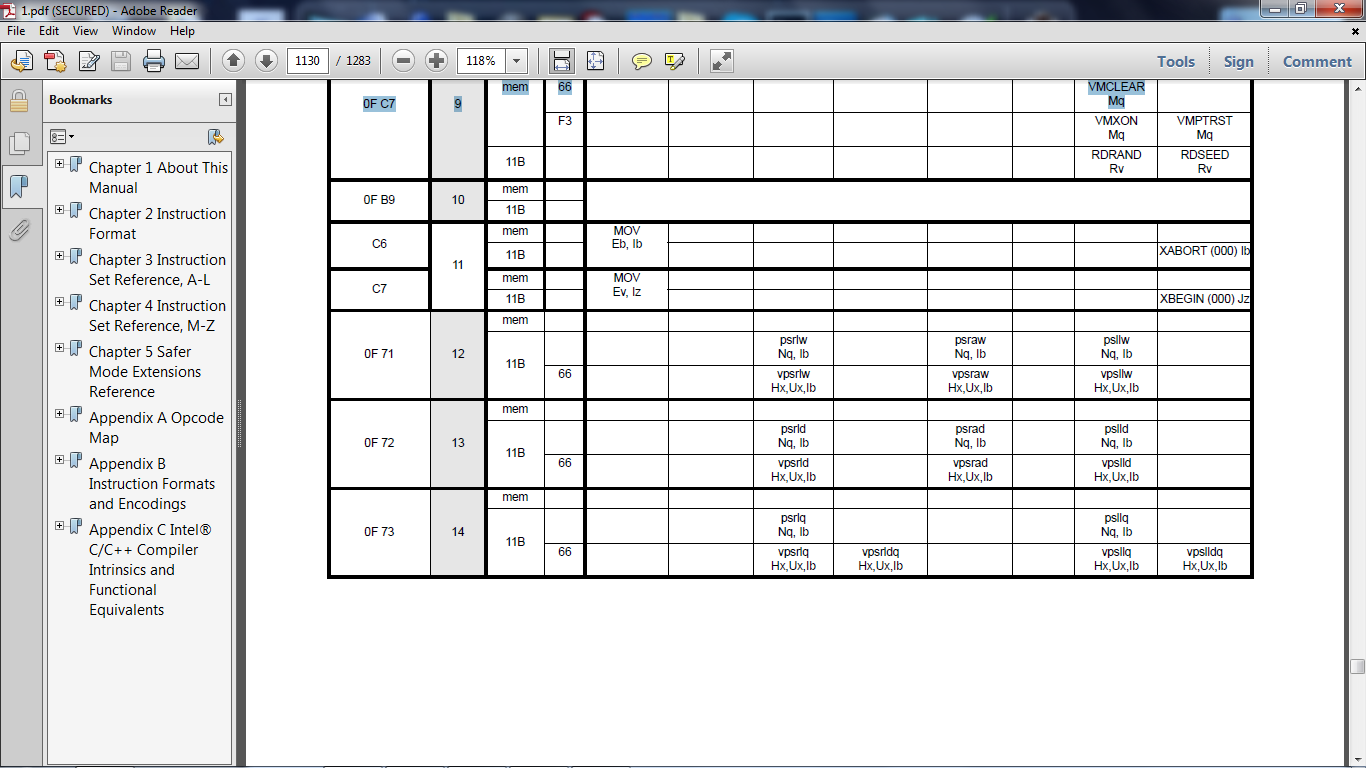The height and width of the screenshot is (768, 1366).
Task: Open the zoom level dropdown arrow
Action: point(517,61)
